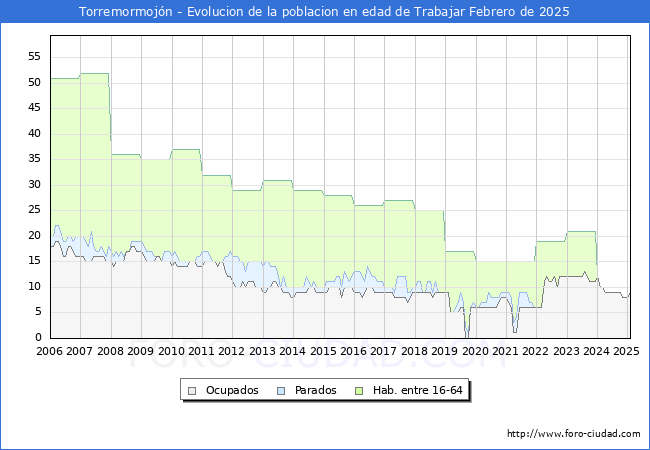This screenshot has height=450, width=650.
Task: Click the 2012 x-axis year label
Action: coord(232,351)
